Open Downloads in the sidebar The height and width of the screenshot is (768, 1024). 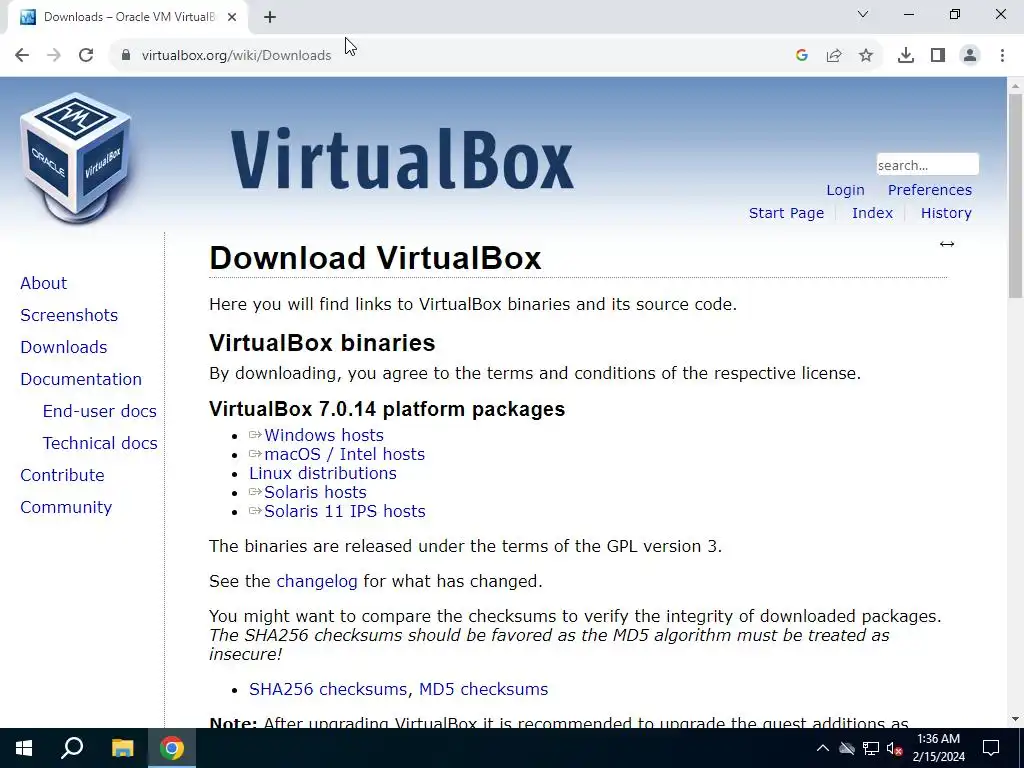tap(63, 347)
